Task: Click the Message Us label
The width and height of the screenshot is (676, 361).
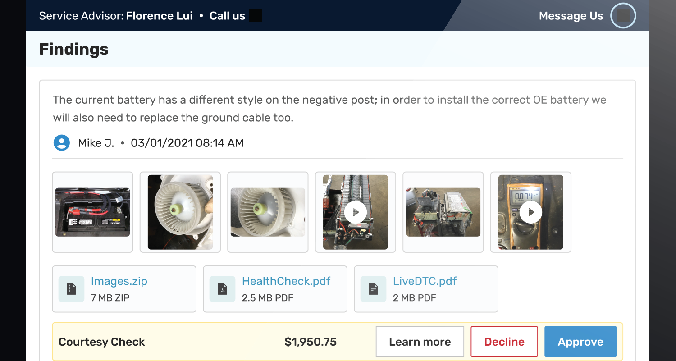Action: pyautogui.click(x=571, y=16)
